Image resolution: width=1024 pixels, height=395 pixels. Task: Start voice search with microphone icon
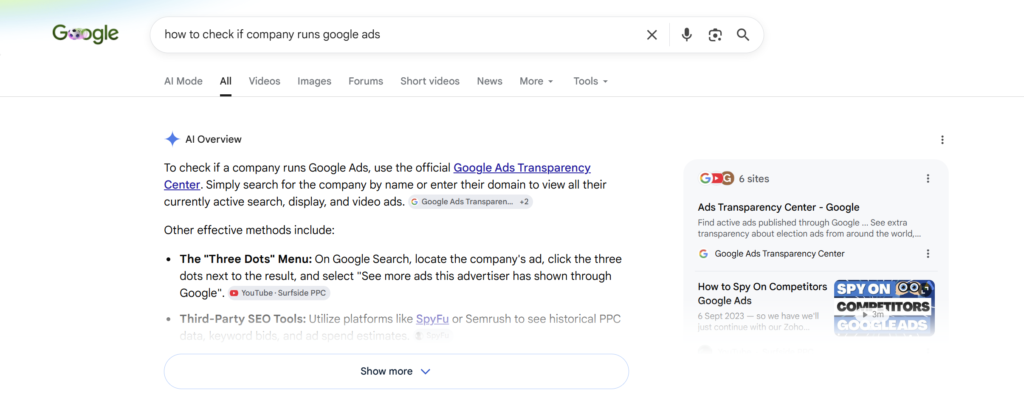pos(686,35)
